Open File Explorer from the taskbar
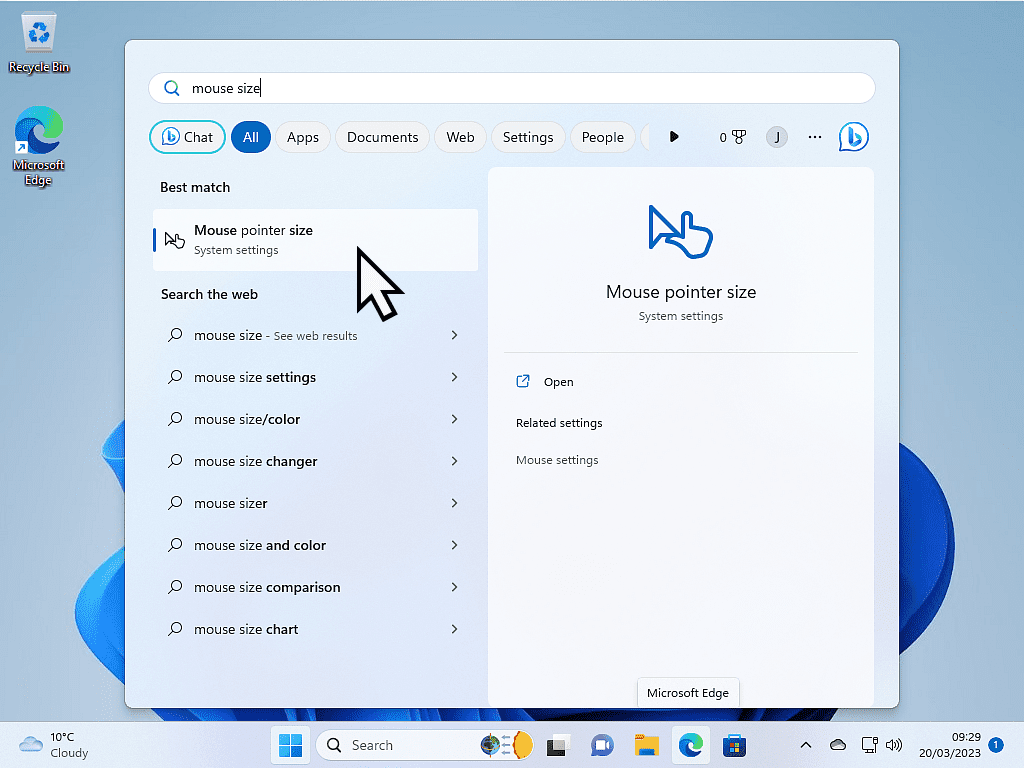The height and width of the screenshot is (768, 1024). point(647,745)
